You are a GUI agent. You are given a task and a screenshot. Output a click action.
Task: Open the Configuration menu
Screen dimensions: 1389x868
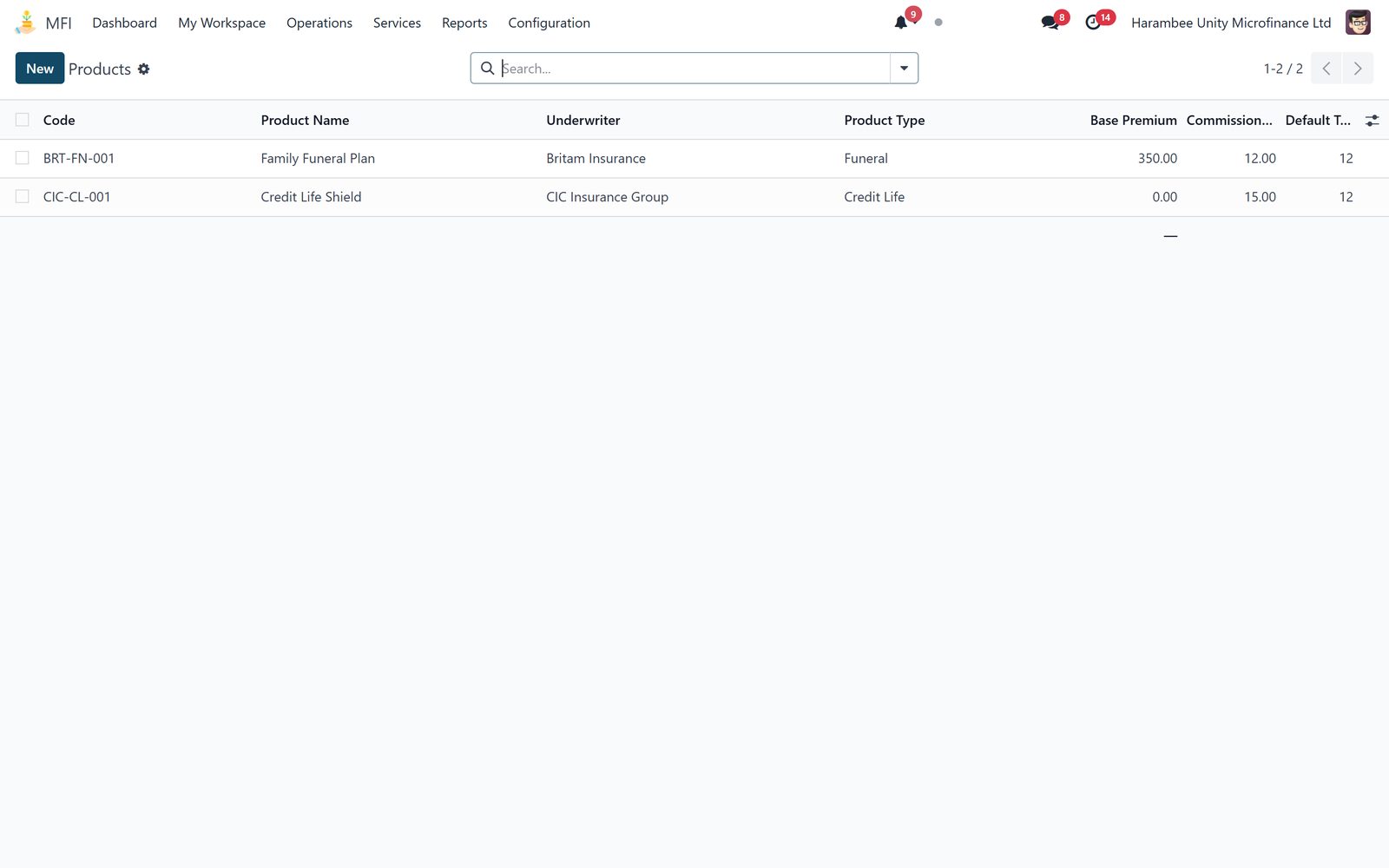pyautogui.click(x=549, y=23)
